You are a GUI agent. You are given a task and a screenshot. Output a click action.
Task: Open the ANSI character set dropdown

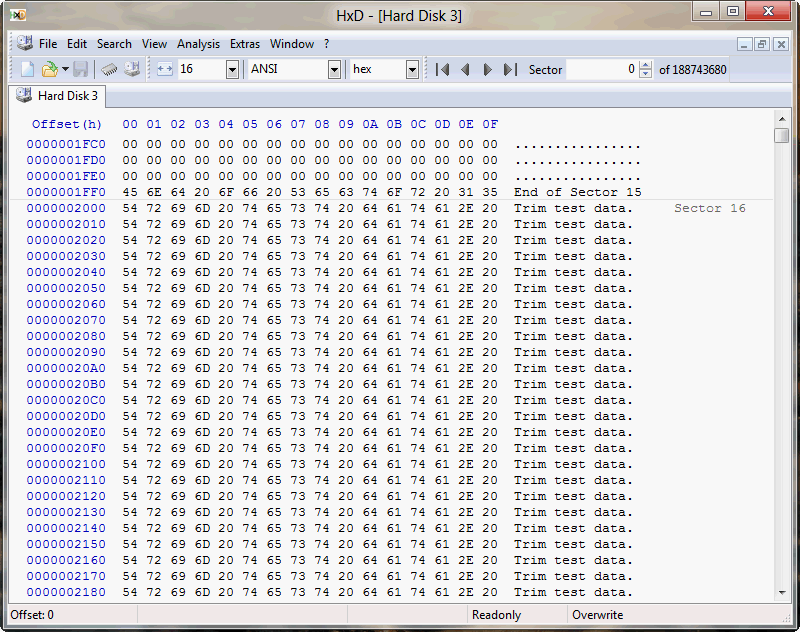pos(334,69)
